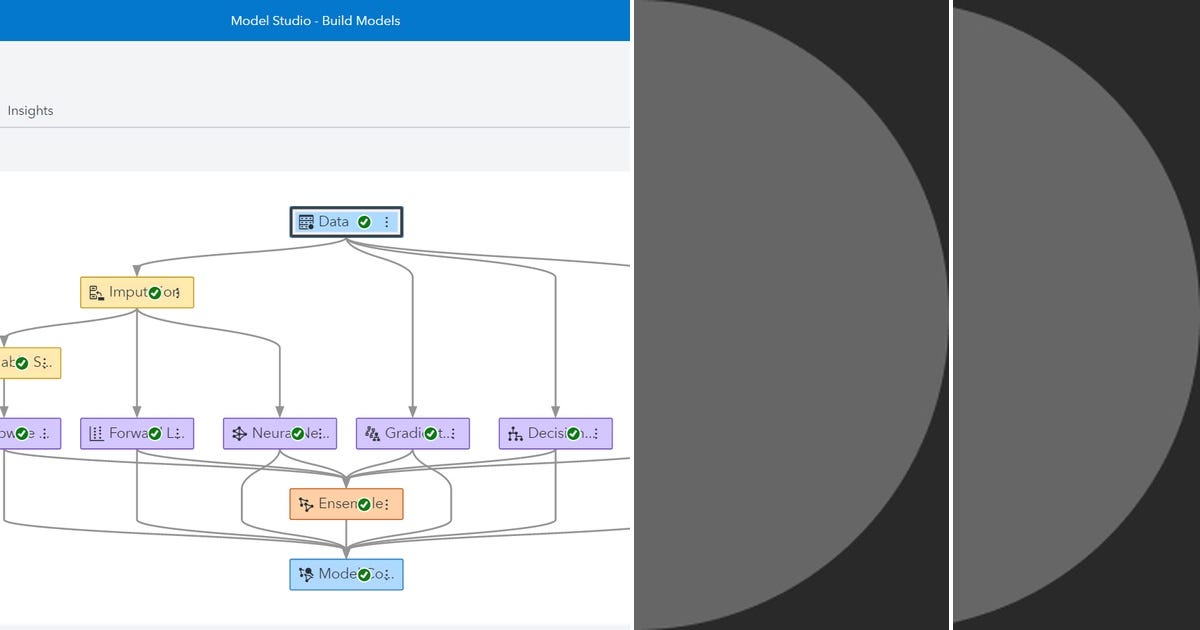This screenshot has width=1200, height=630.
Task: Click the Imputation node icon
Action: tap(96, 293)
